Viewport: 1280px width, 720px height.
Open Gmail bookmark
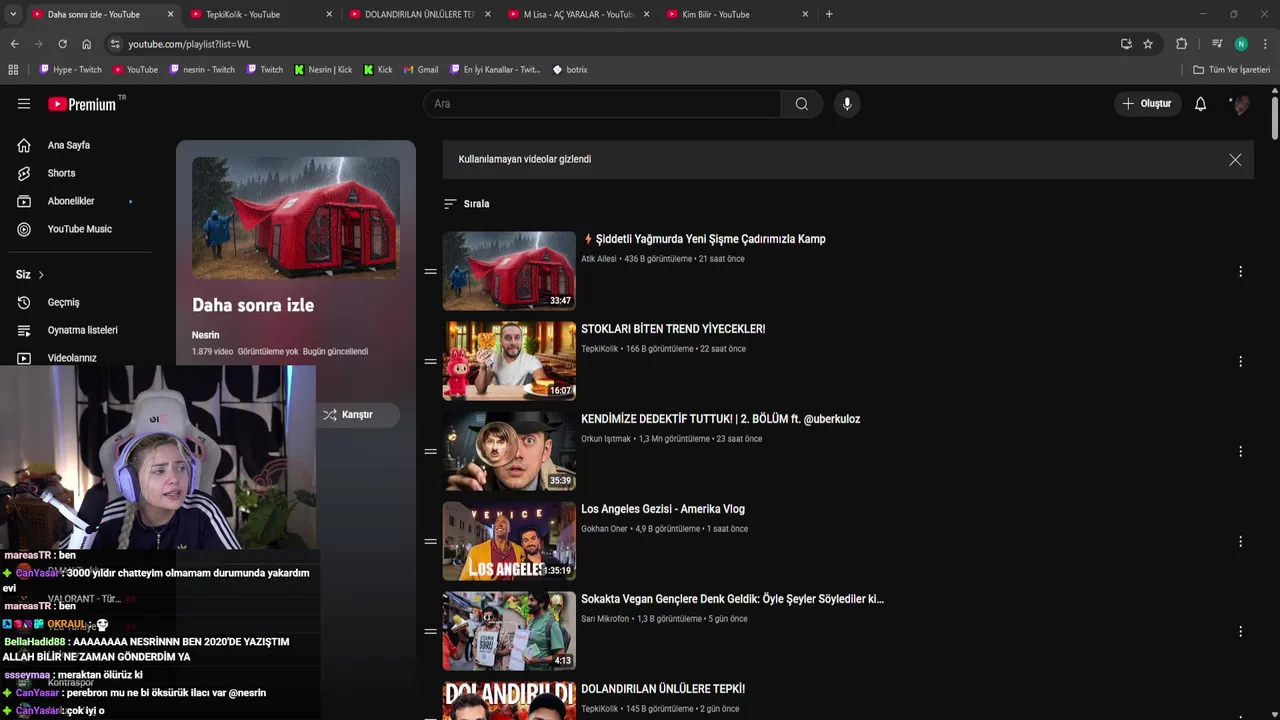tap(421, 70)
